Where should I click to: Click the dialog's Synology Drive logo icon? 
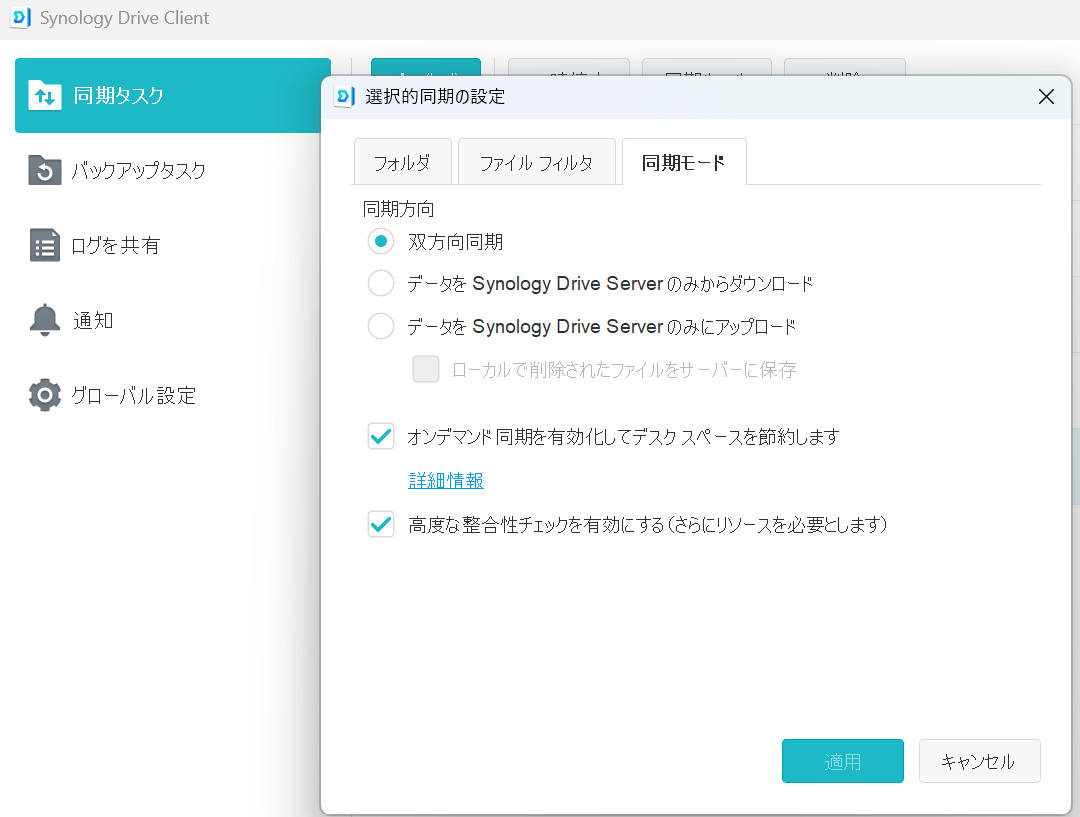[x=344, y=96]
